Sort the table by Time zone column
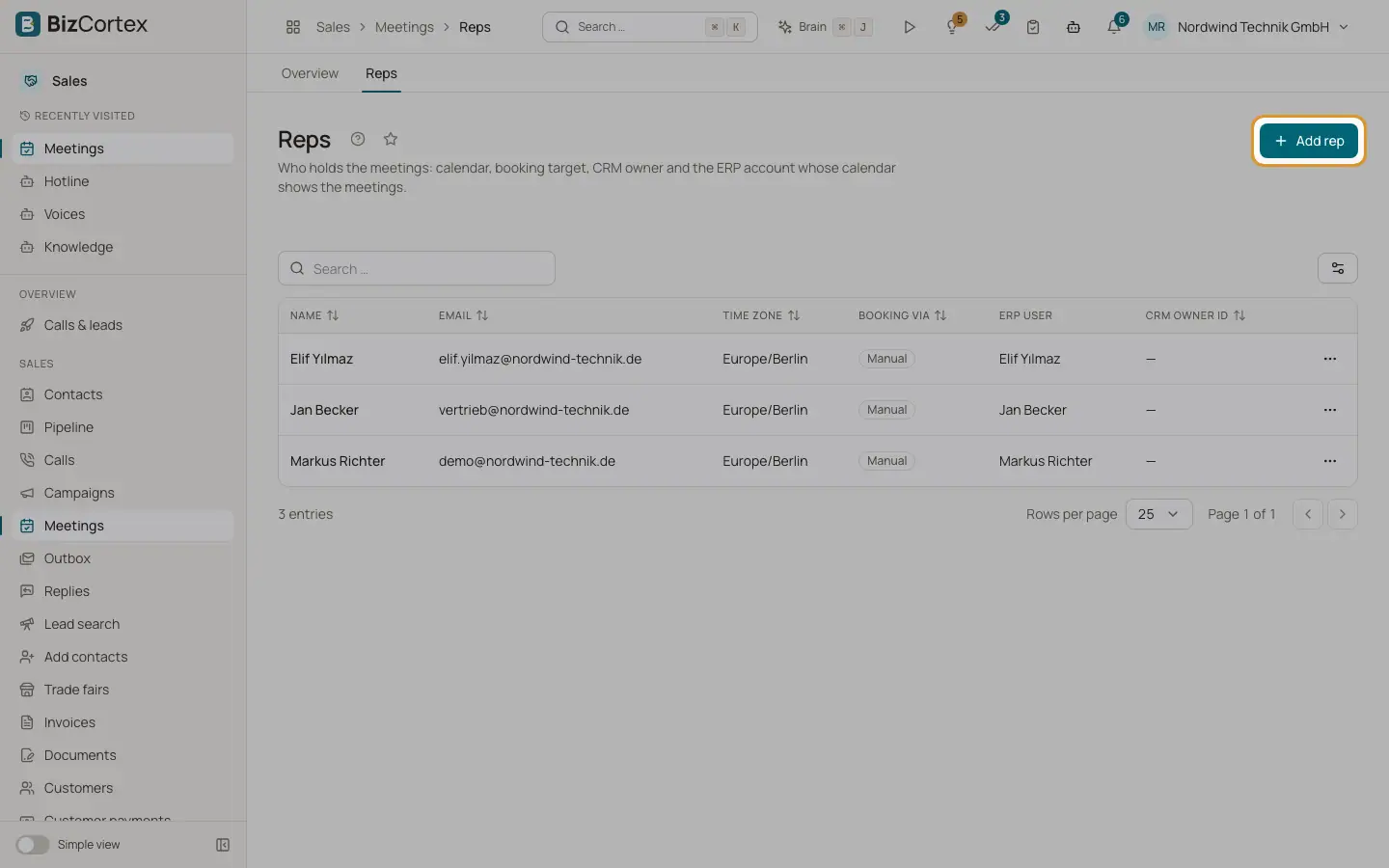This screenshot has height=868, width=1389. [761, 315]
